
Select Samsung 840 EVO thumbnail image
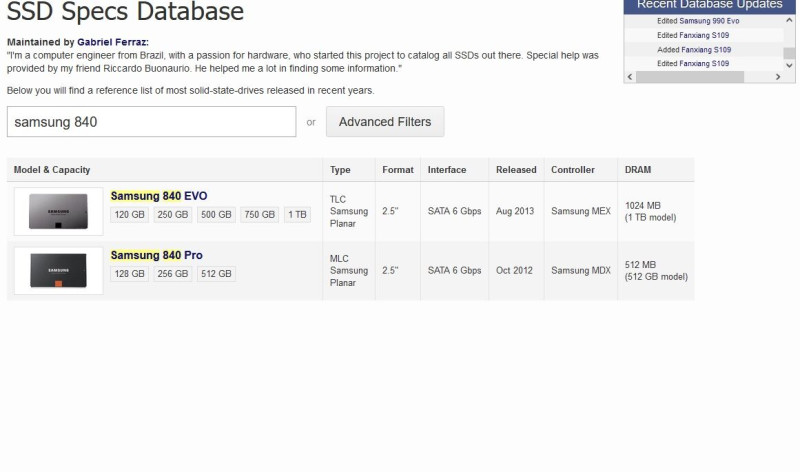[59, 211]
